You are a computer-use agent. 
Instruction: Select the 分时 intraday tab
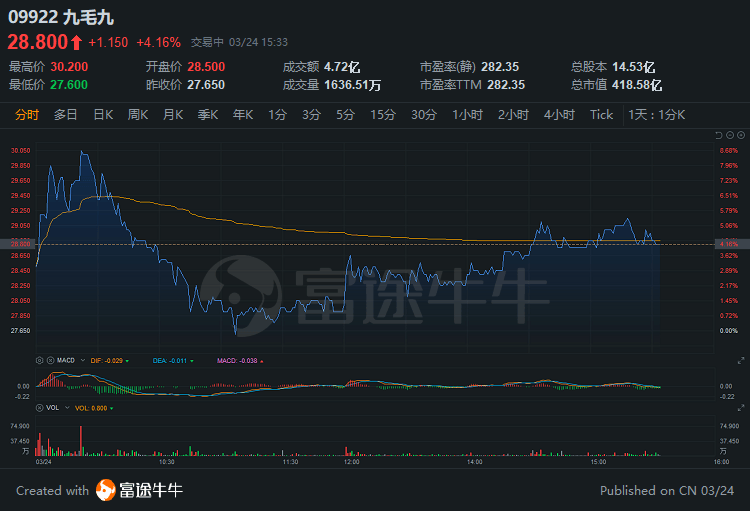click(27, 115)
